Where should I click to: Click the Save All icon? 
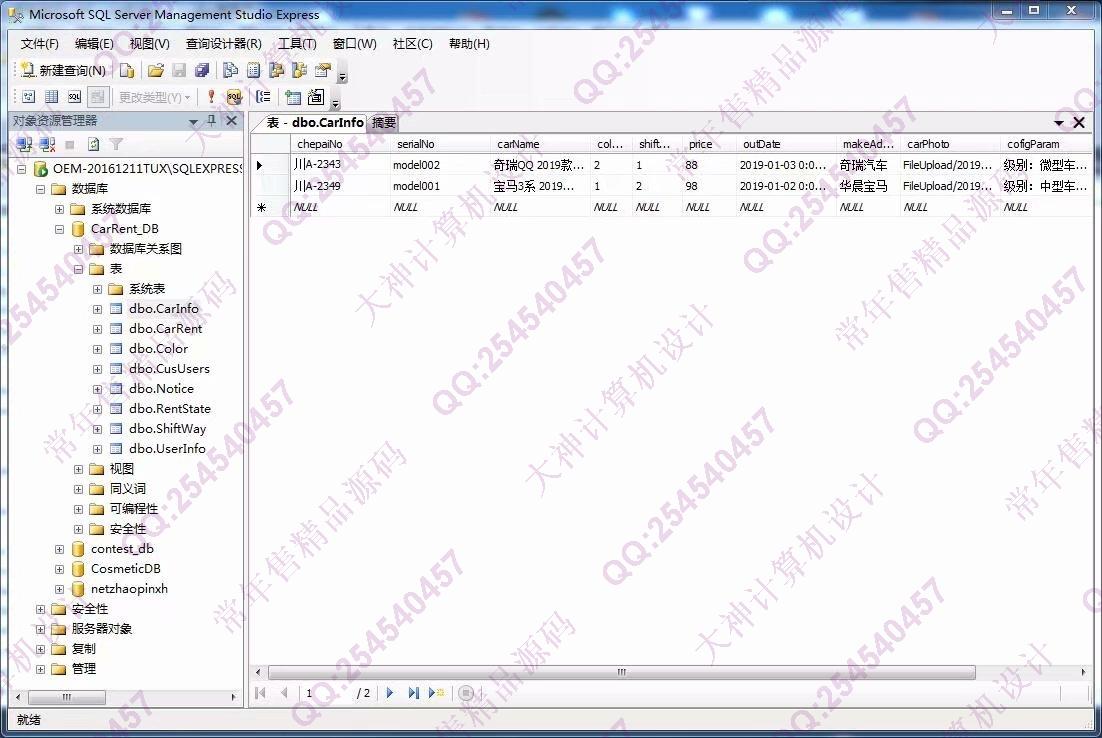pos(202,70)
